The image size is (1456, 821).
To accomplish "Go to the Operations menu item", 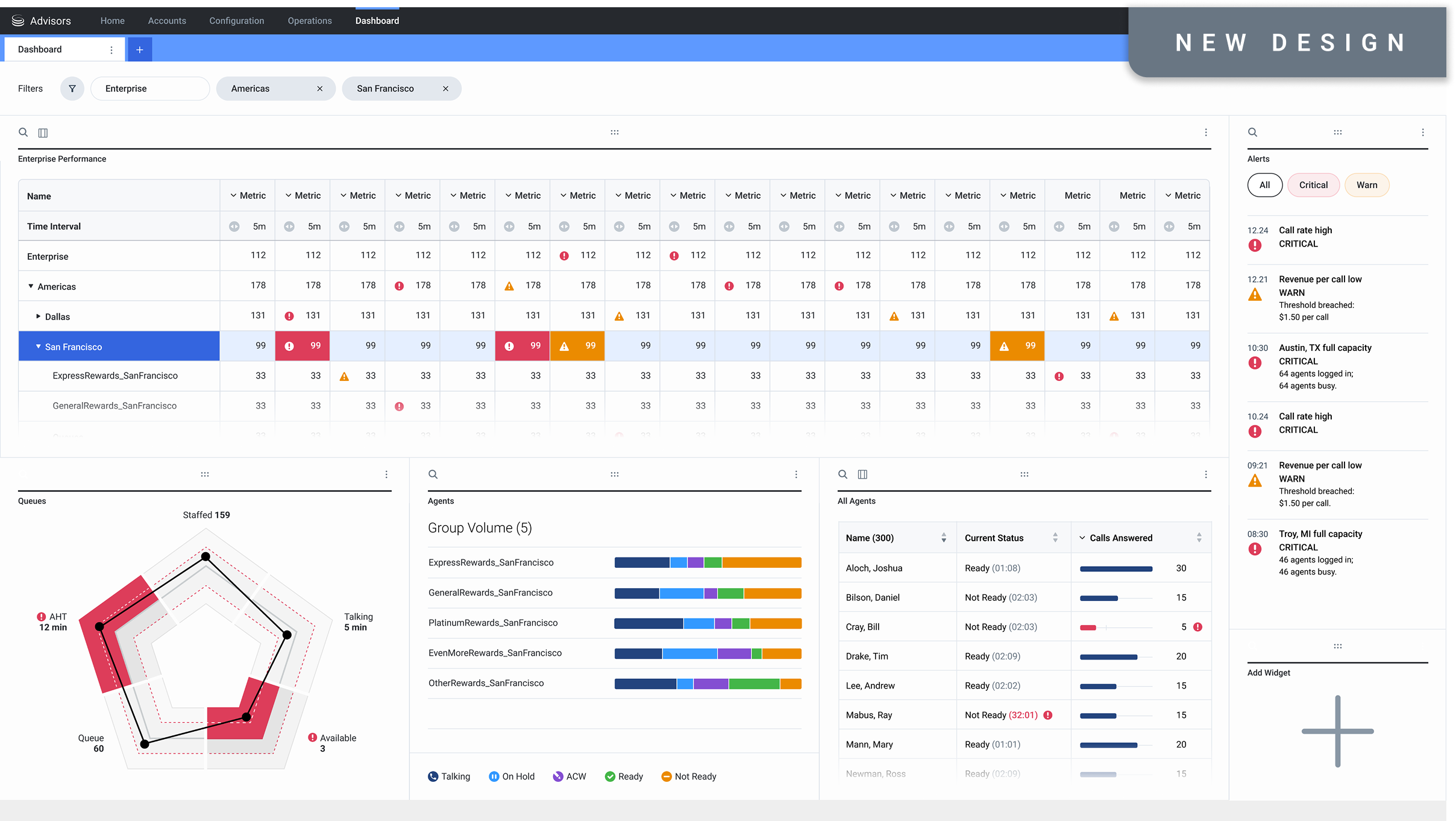I will click(x=310, y=20).
